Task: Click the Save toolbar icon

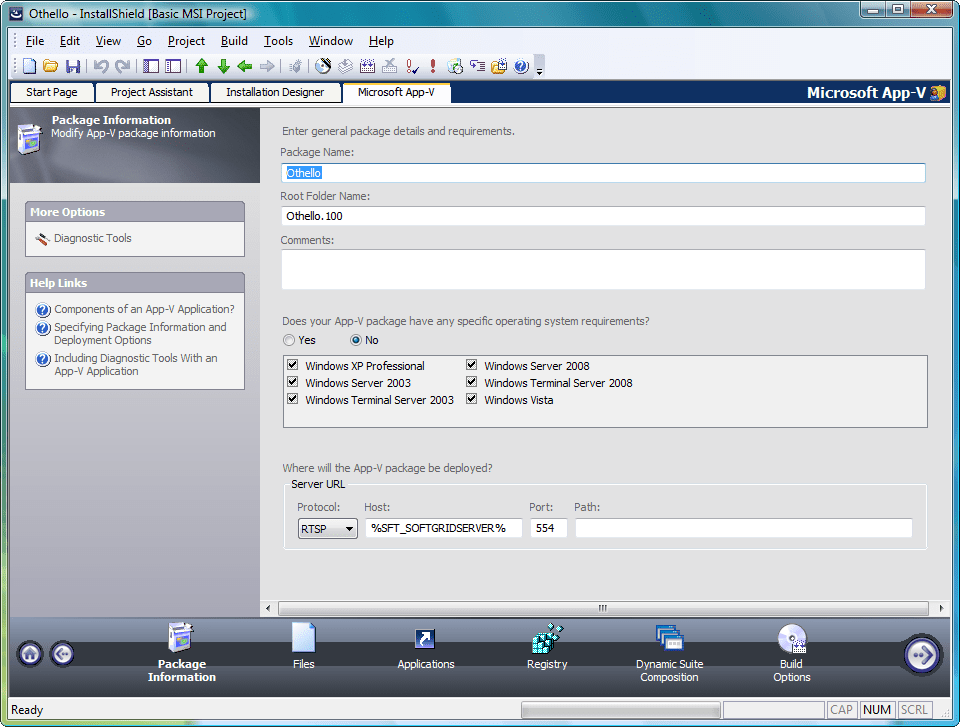Action: (73, 66)
